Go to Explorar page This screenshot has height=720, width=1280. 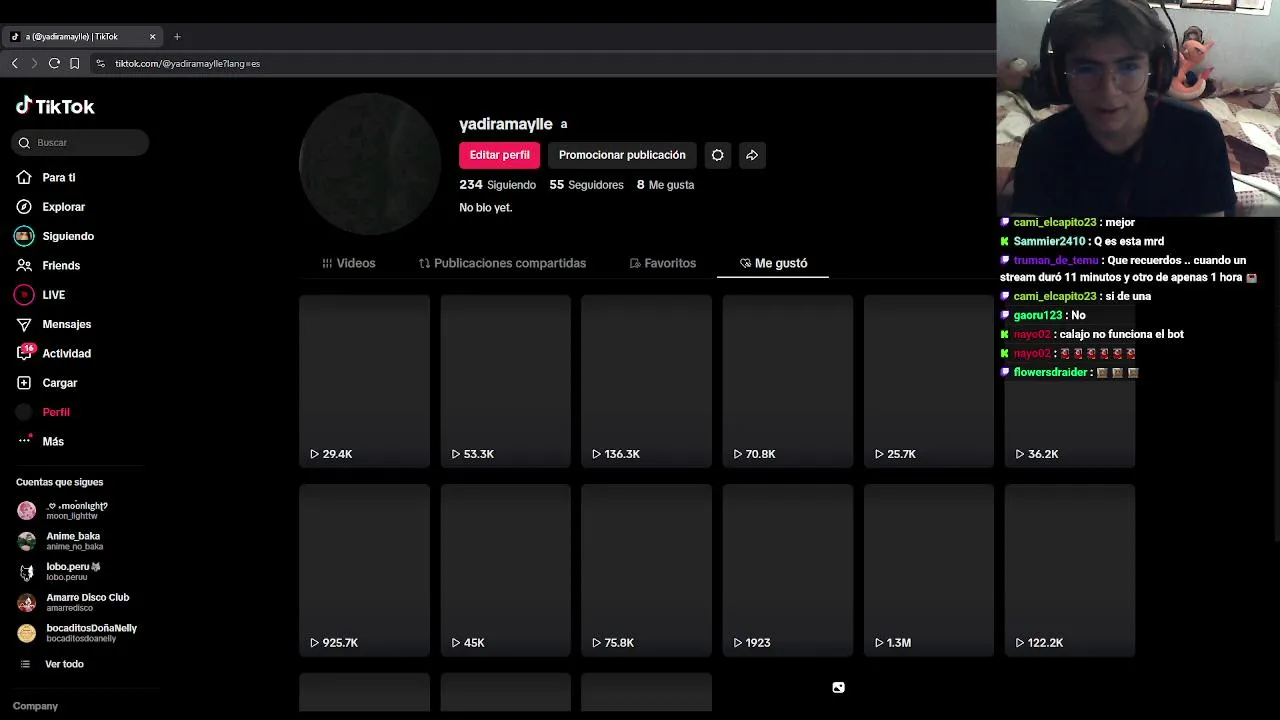coord(50,207)
